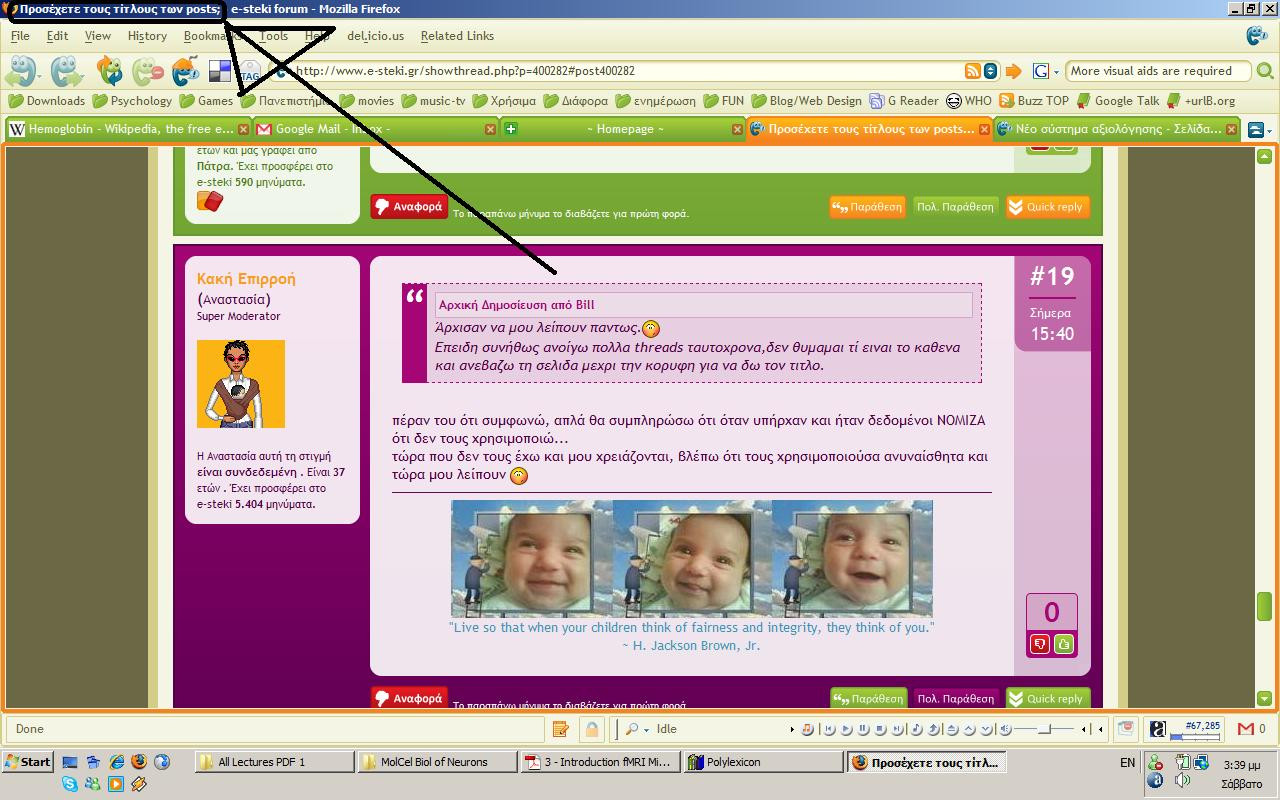Open the address bar history dropdown
Viewport: 1280px width, 800px height.
pos(990,71)
